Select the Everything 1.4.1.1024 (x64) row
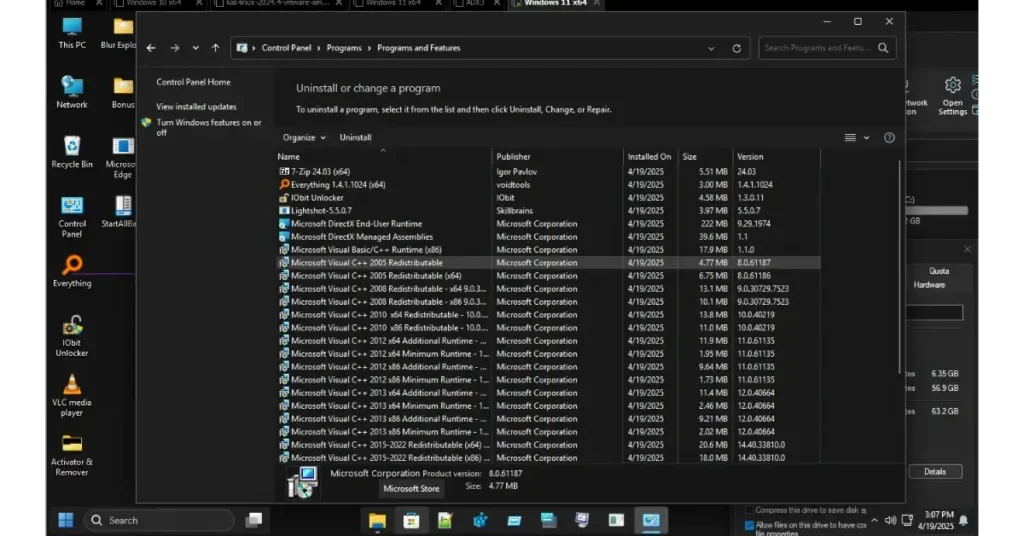Screen dimensions: 1024x536 click(549, 185)
